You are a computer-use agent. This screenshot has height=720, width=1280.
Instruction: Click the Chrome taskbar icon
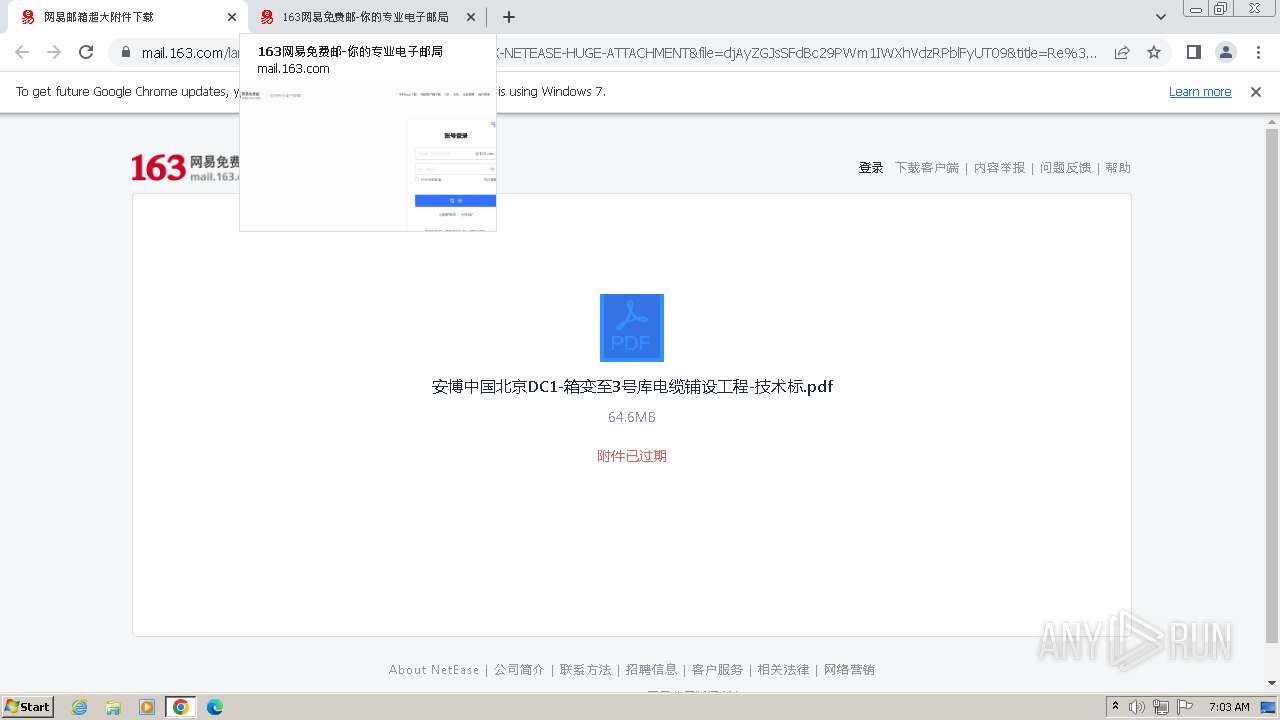(x=181, y=707)
